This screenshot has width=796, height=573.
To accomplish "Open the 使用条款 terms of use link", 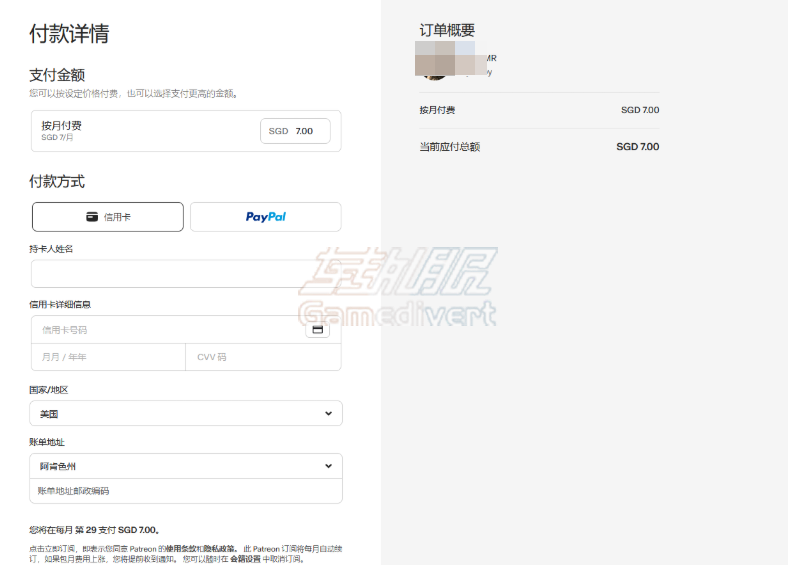I will coord(181,549).
